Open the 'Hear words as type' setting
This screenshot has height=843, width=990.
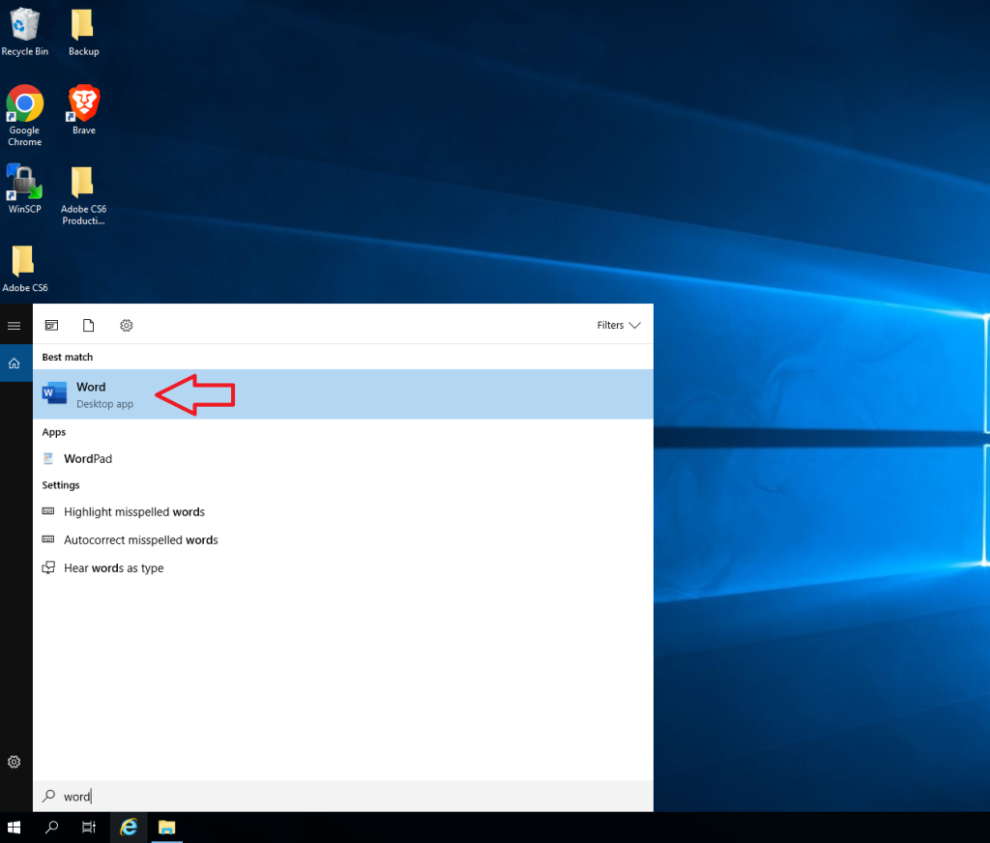(x=111, y=567)
